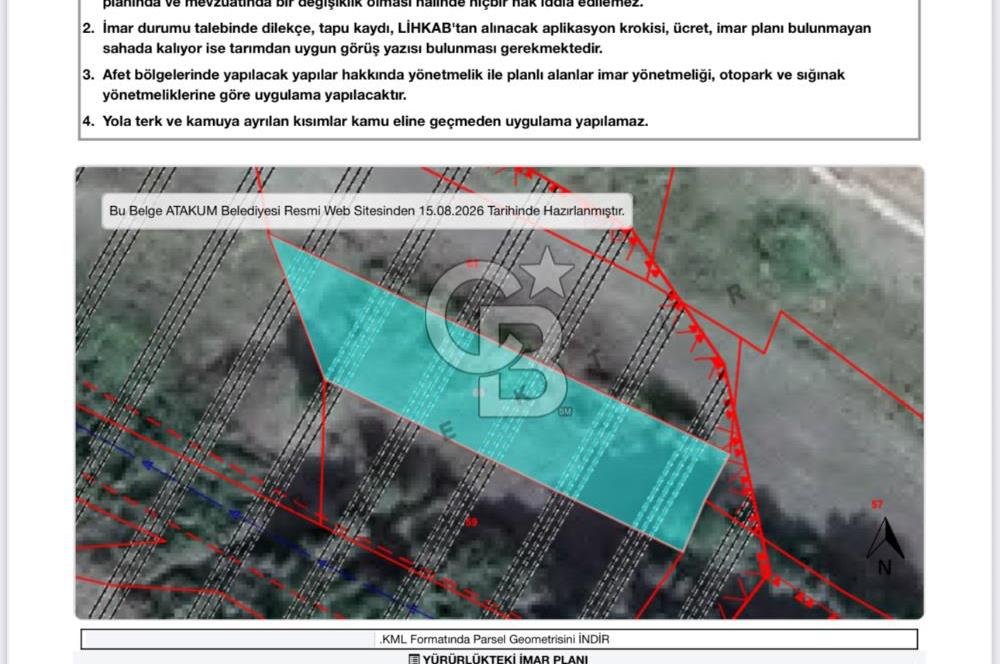Click parcel number 59 label on map
The image size is (1000, 664).
pos(471,522)
